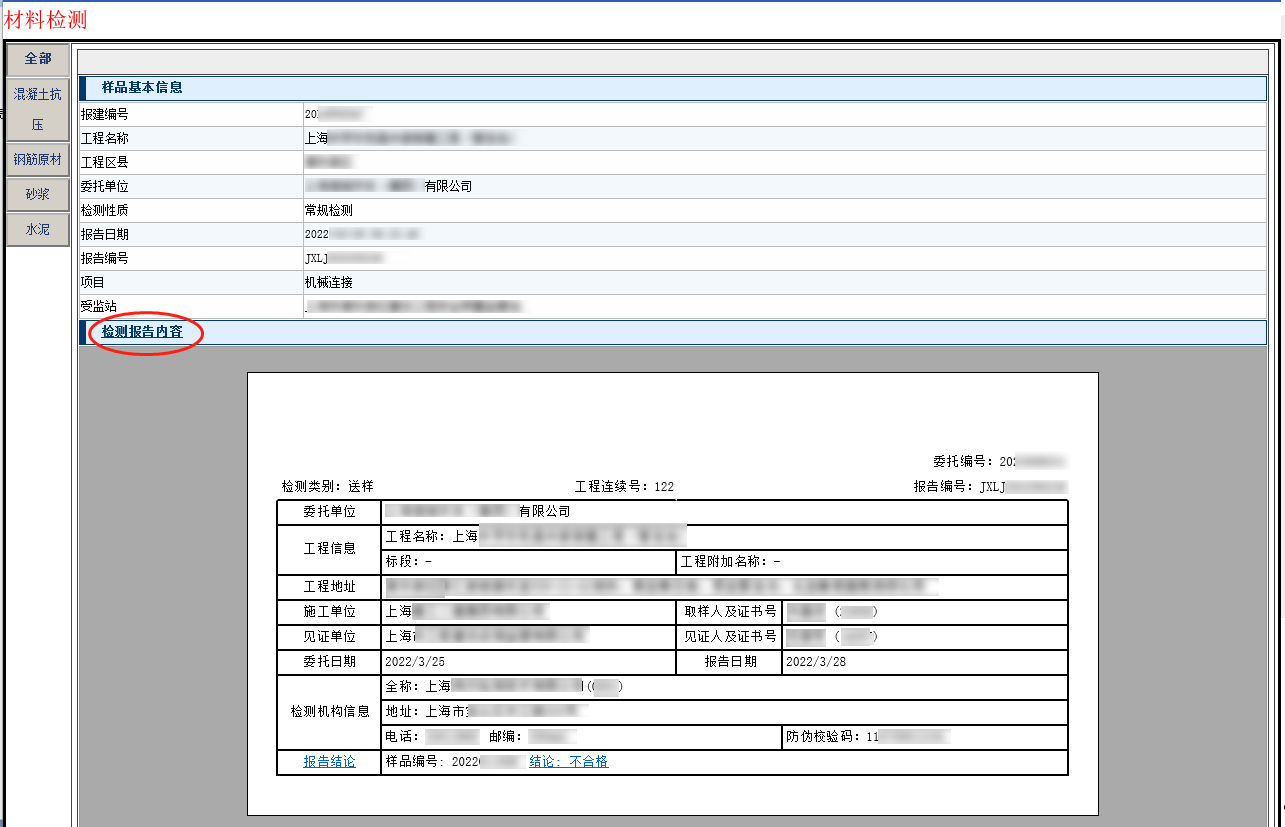The height and width of the screenshot is (827, 1285).
Task: Open the 检测报告内容 link
Action: tap(142, 332)
